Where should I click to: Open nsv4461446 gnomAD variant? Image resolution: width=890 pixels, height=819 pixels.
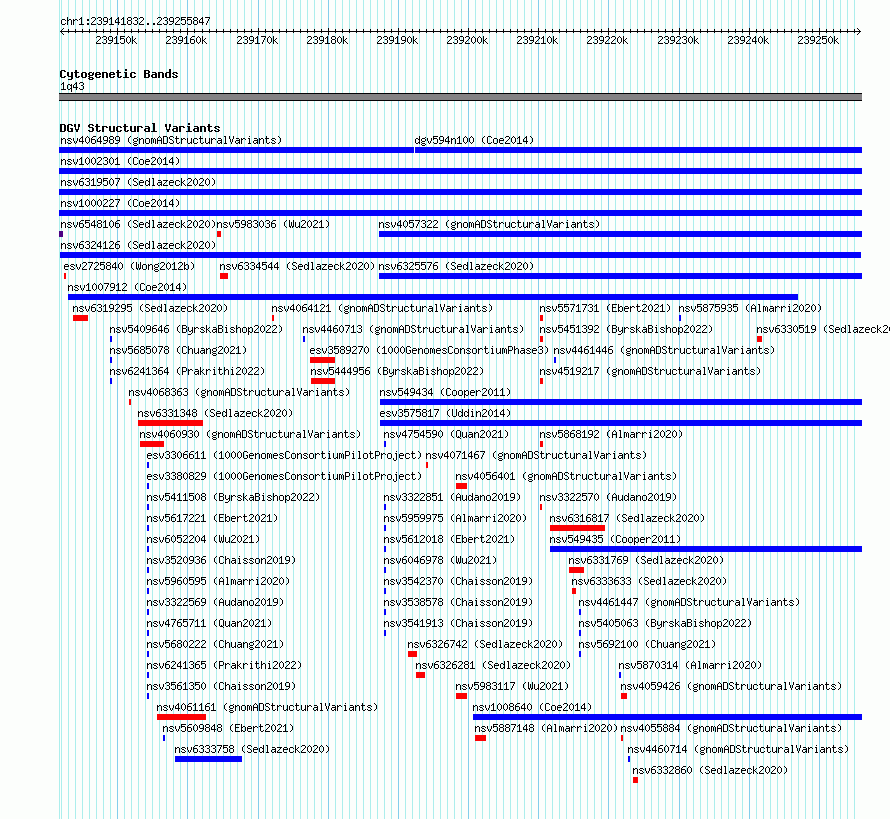(x=664, y=350)
